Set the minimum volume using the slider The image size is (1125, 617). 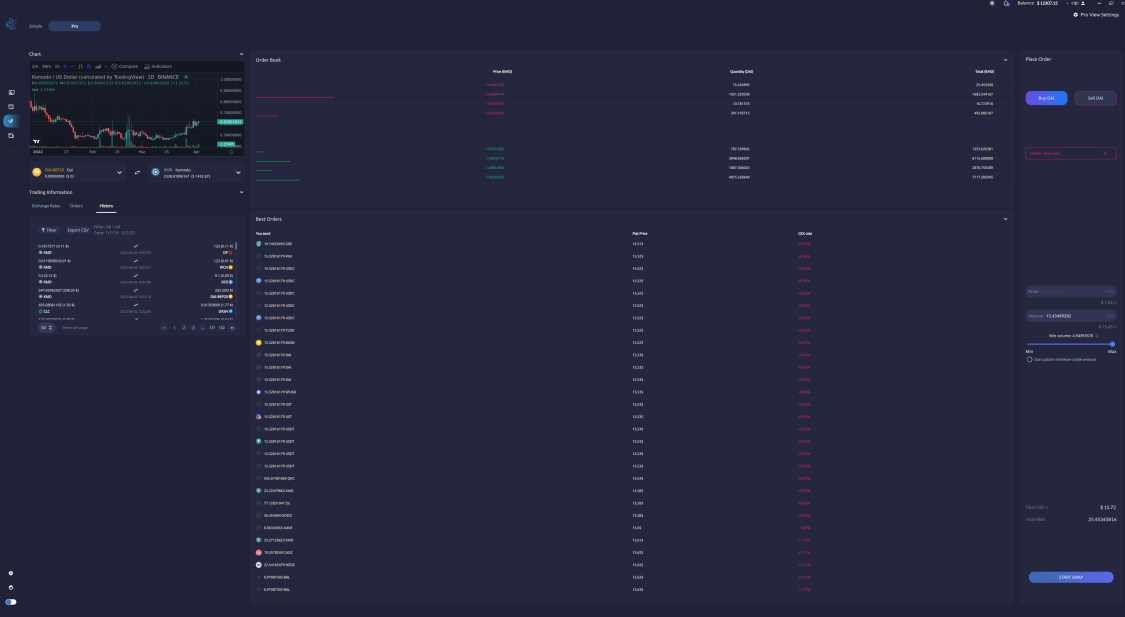coord(1110,344)
